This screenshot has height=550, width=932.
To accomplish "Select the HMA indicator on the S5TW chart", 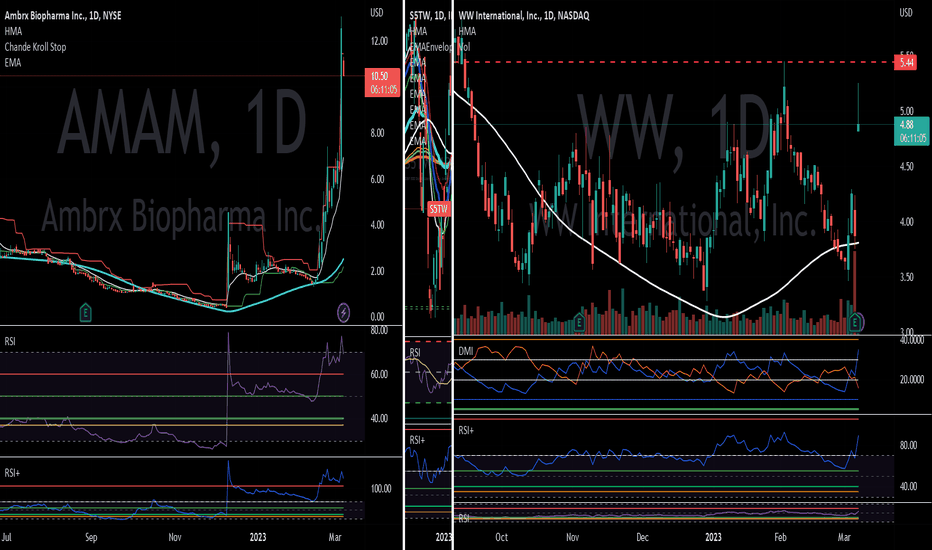I will [418, 32].
